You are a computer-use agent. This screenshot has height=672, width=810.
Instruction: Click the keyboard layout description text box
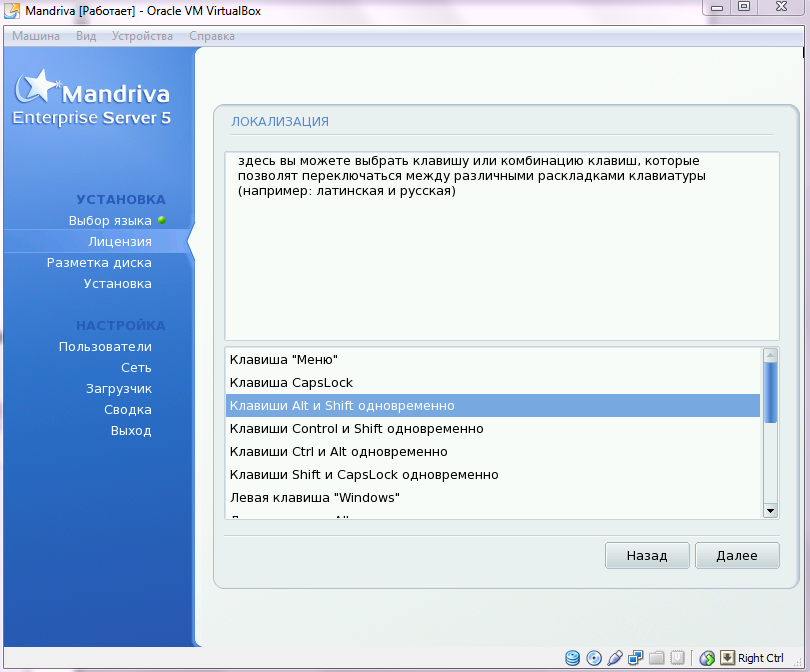pos(502,246)
